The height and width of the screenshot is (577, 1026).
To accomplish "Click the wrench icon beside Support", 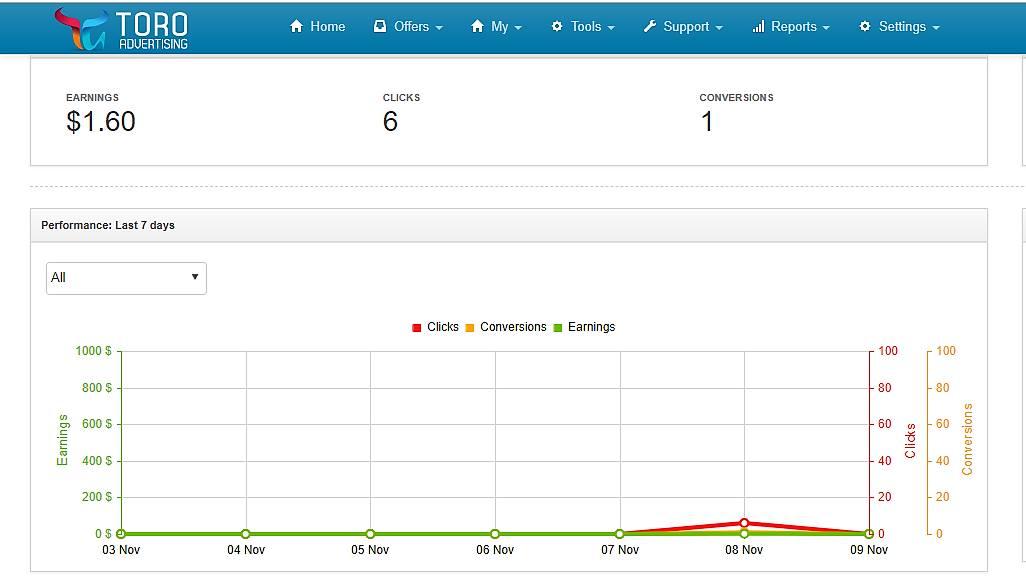I will pyautogui.click(x=649, y=26).
